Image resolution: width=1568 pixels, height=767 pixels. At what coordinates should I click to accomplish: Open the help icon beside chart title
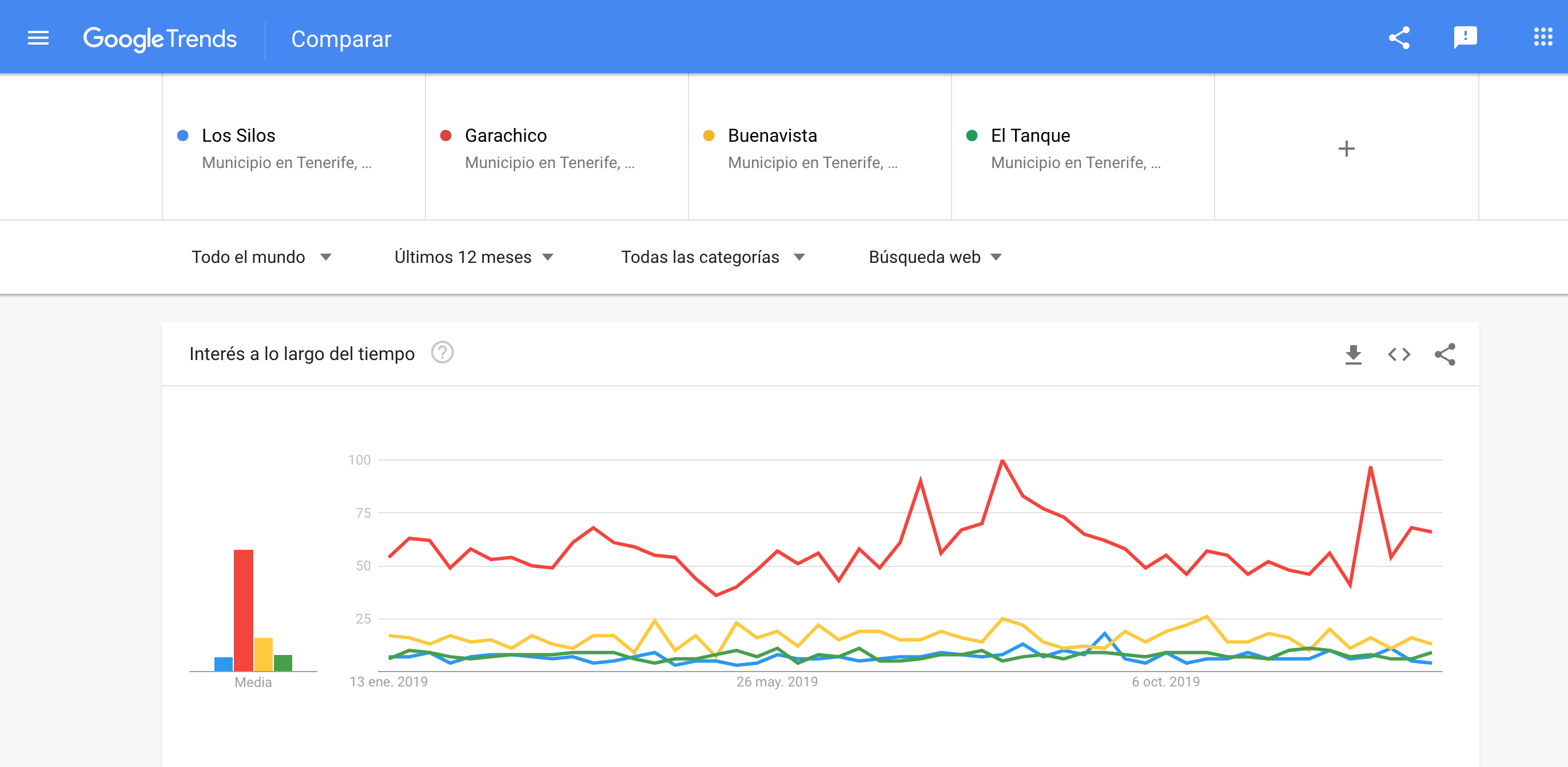442,353
